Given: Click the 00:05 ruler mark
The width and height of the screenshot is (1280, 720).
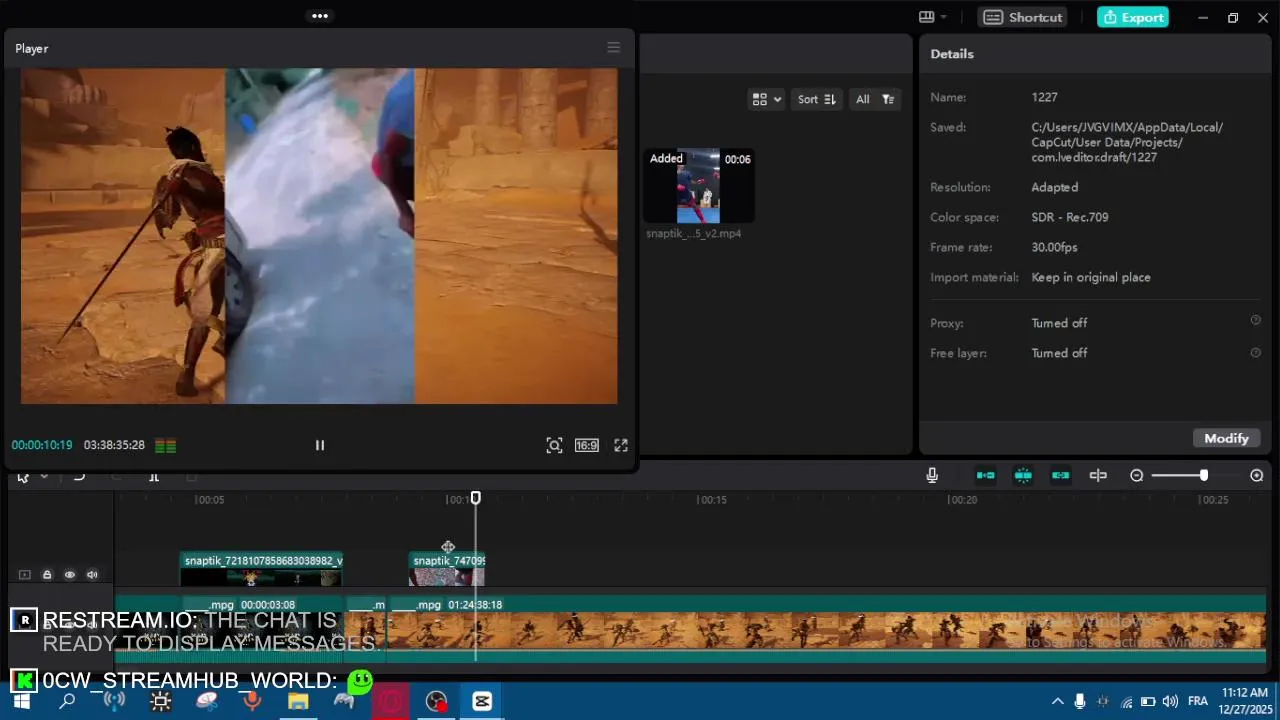Looking at the screenshot, I should pyautogui.click(x=210, y=500).
